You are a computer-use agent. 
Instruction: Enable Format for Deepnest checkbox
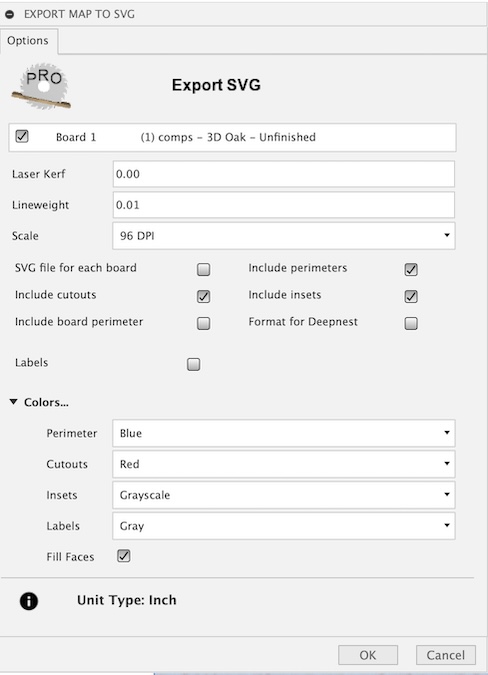[x=411, y=323]
